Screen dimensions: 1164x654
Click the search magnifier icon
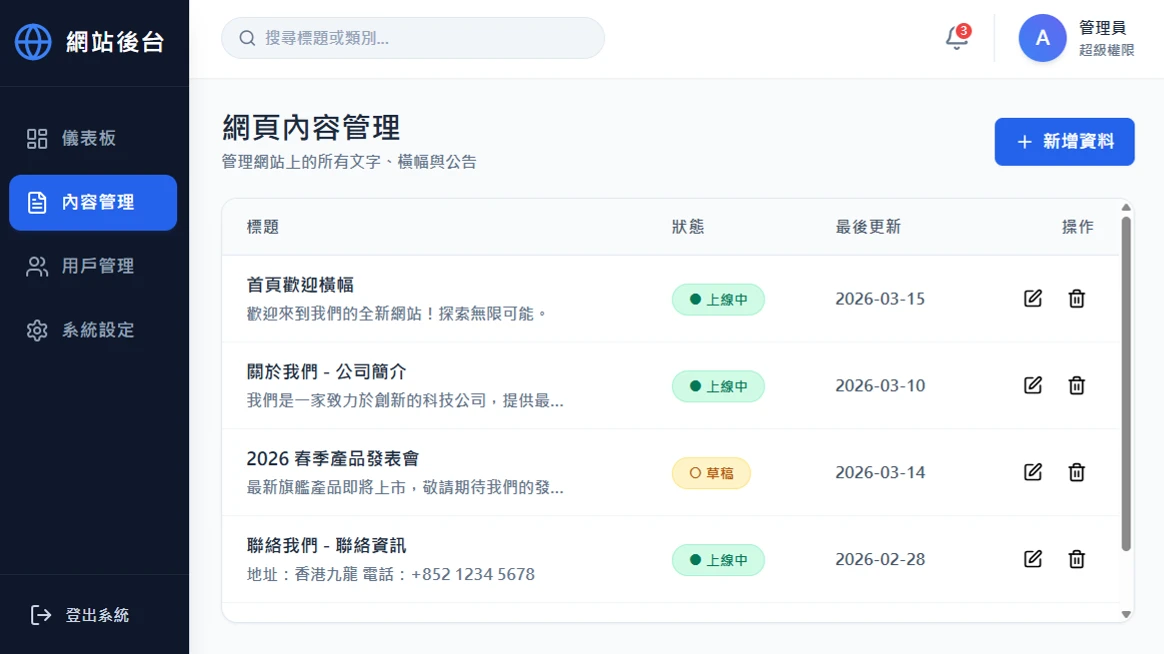[x=247, y=38]
